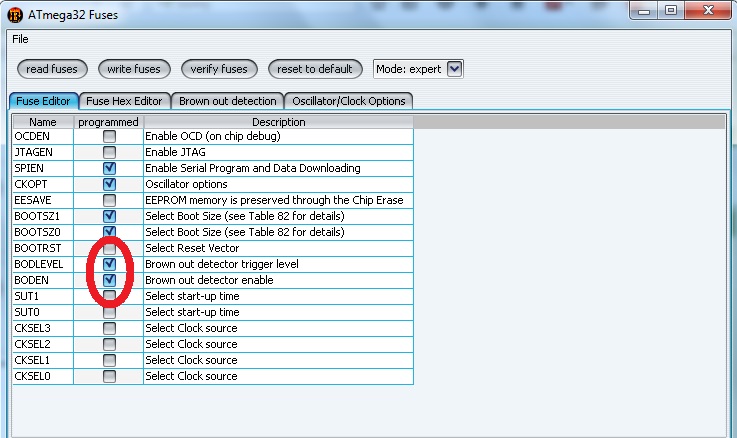This screenshot has height=438, width=737.
Task: Enable the OCDEN fuse checkbox
Action: coord(109,136)
